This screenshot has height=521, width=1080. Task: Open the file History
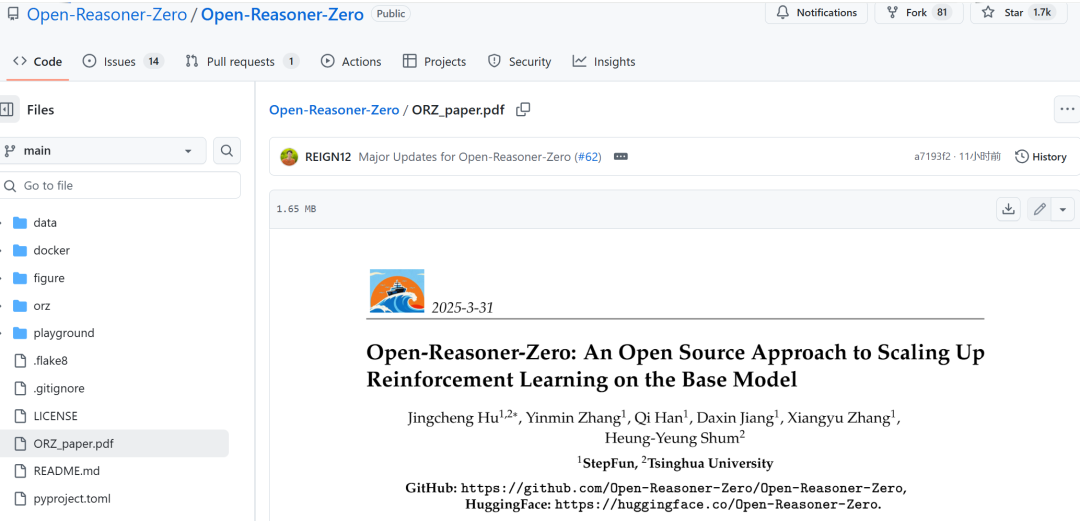(x=1041, y=156)
